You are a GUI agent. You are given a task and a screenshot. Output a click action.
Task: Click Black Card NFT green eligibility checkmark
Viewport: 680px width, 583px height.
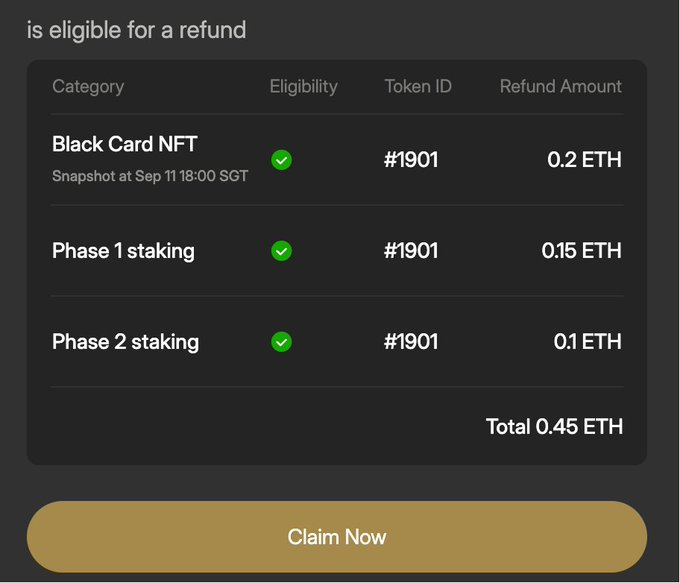[281, 160]
